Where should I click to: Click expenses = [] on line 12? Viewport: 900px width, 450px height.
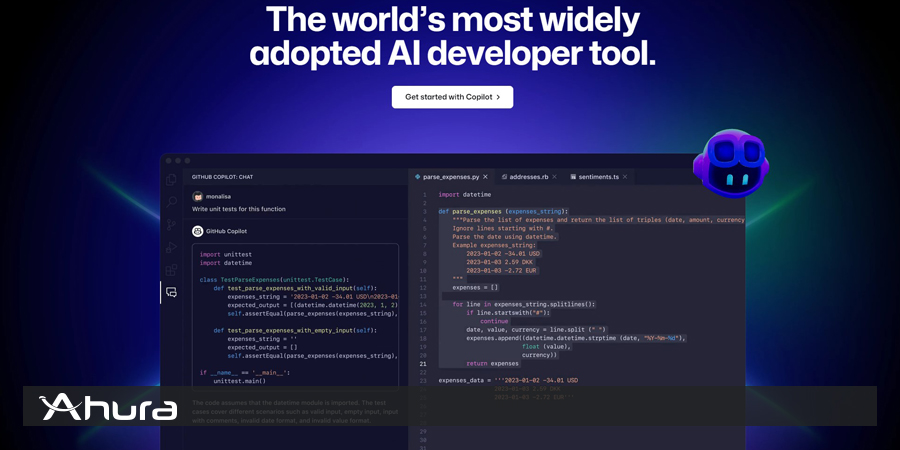pos(475,288)
